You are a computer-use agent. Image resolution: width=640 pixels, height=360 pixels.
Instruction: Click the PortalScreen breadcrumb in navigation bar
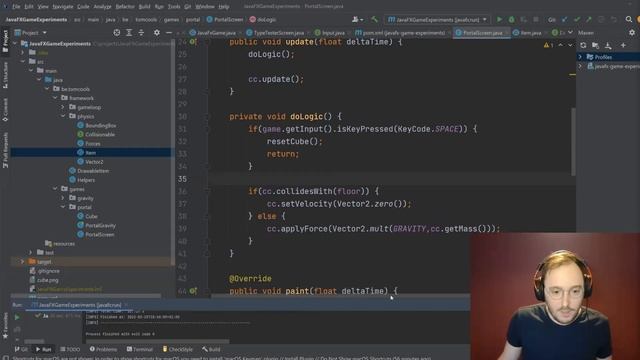(x=225, y=19)
